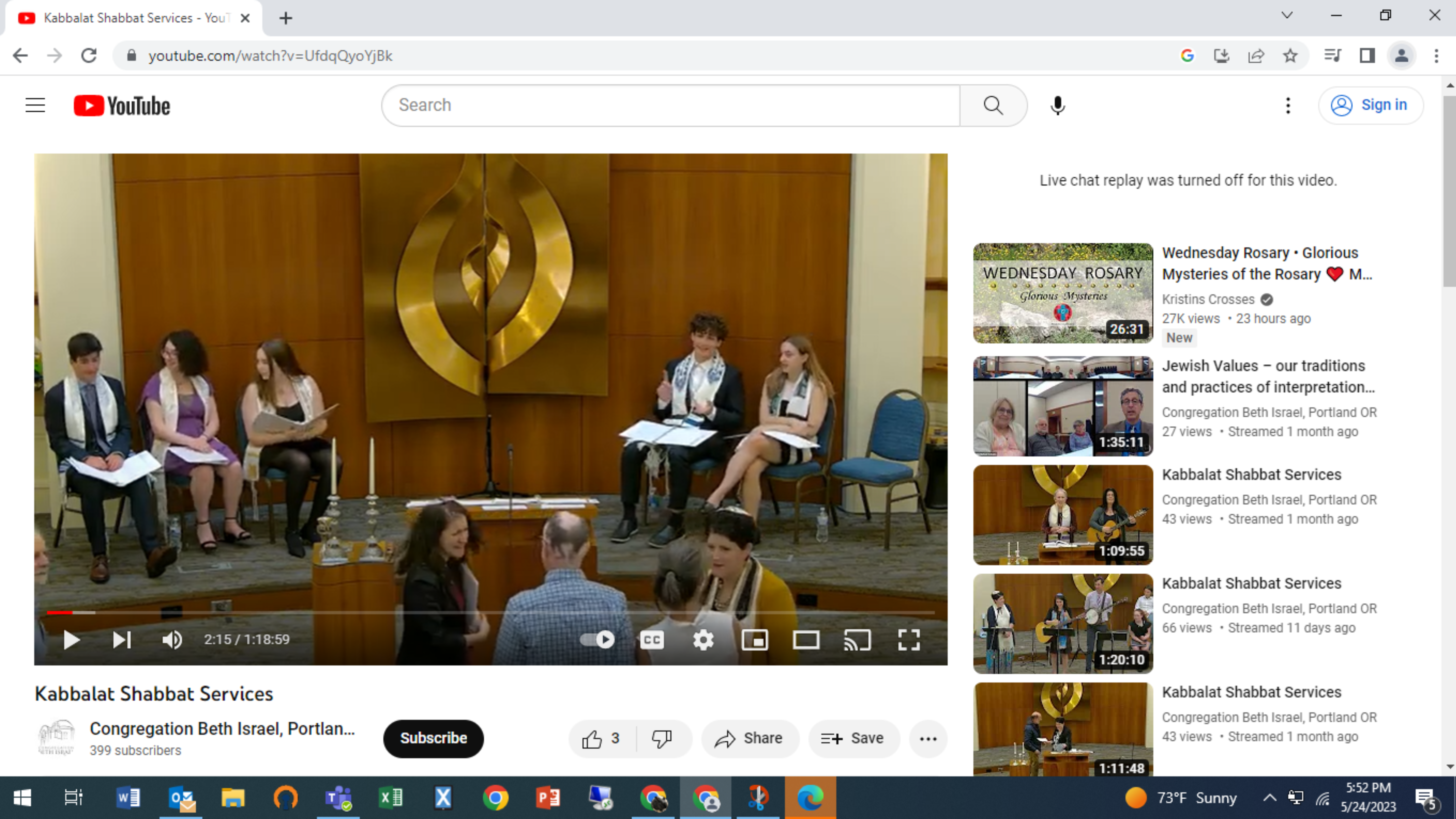This screenshot has width=1456, height=819.
Task: Like the video with thumbs up
Action: click(x=602, y=738)
